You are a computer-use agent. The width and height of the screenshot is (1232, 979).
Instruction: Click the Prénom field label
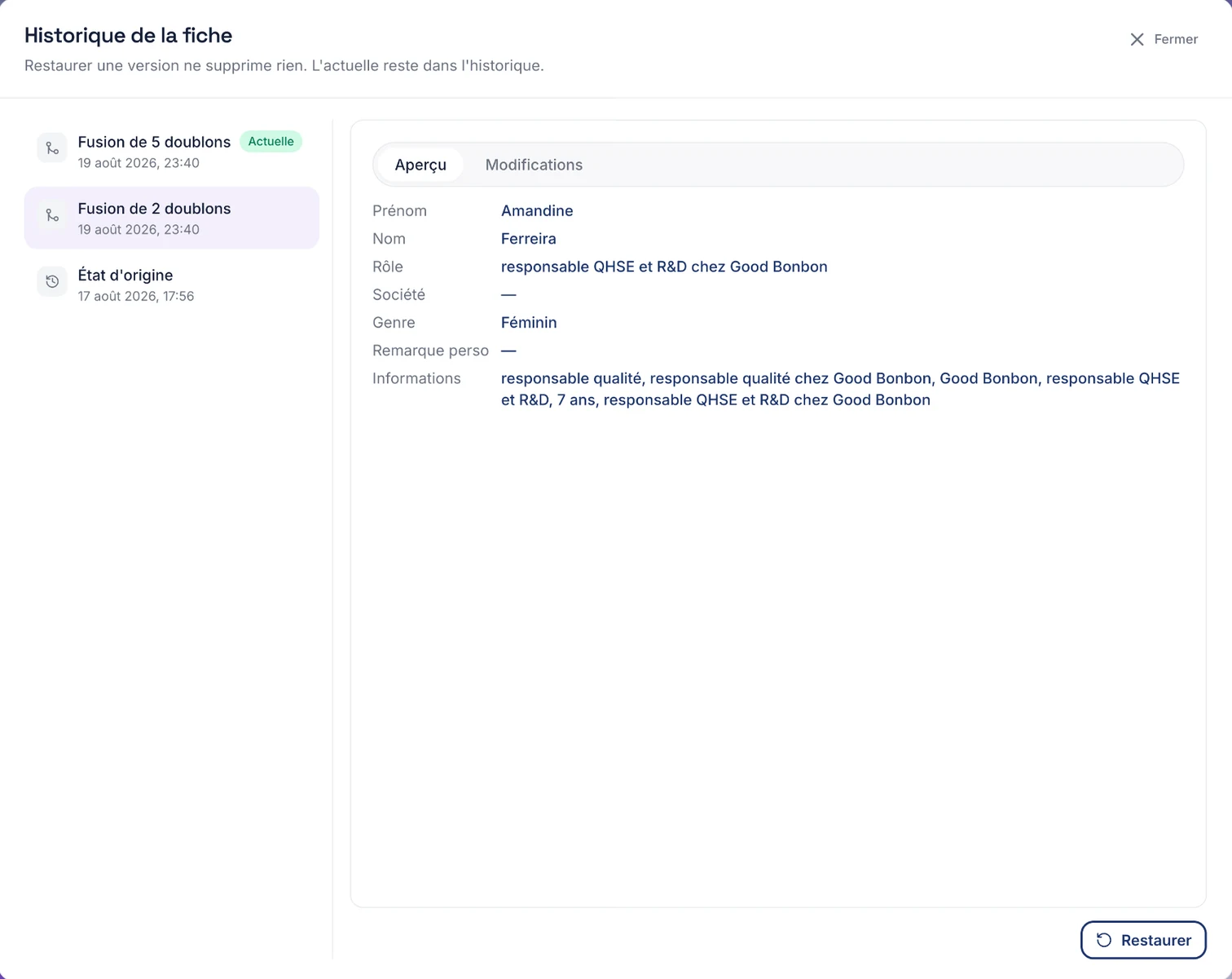(x=399, y=210)
